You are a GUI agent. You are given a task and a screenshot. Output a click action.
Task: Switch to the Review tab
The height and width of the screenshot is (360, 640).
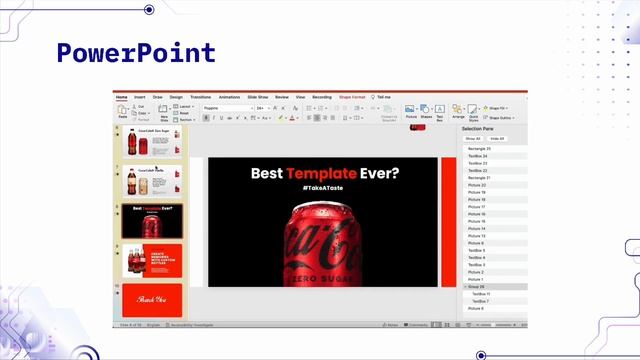tap(282, 97)
